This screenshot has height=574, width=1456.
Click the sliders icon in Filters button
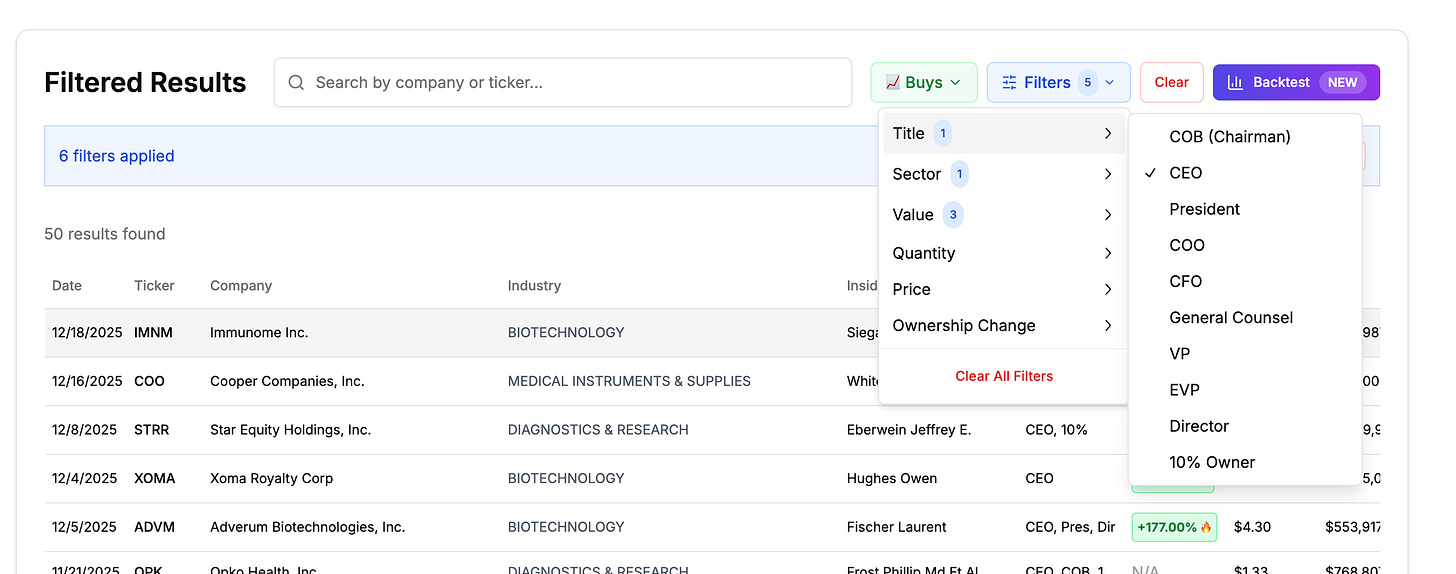coord(1009,82)
